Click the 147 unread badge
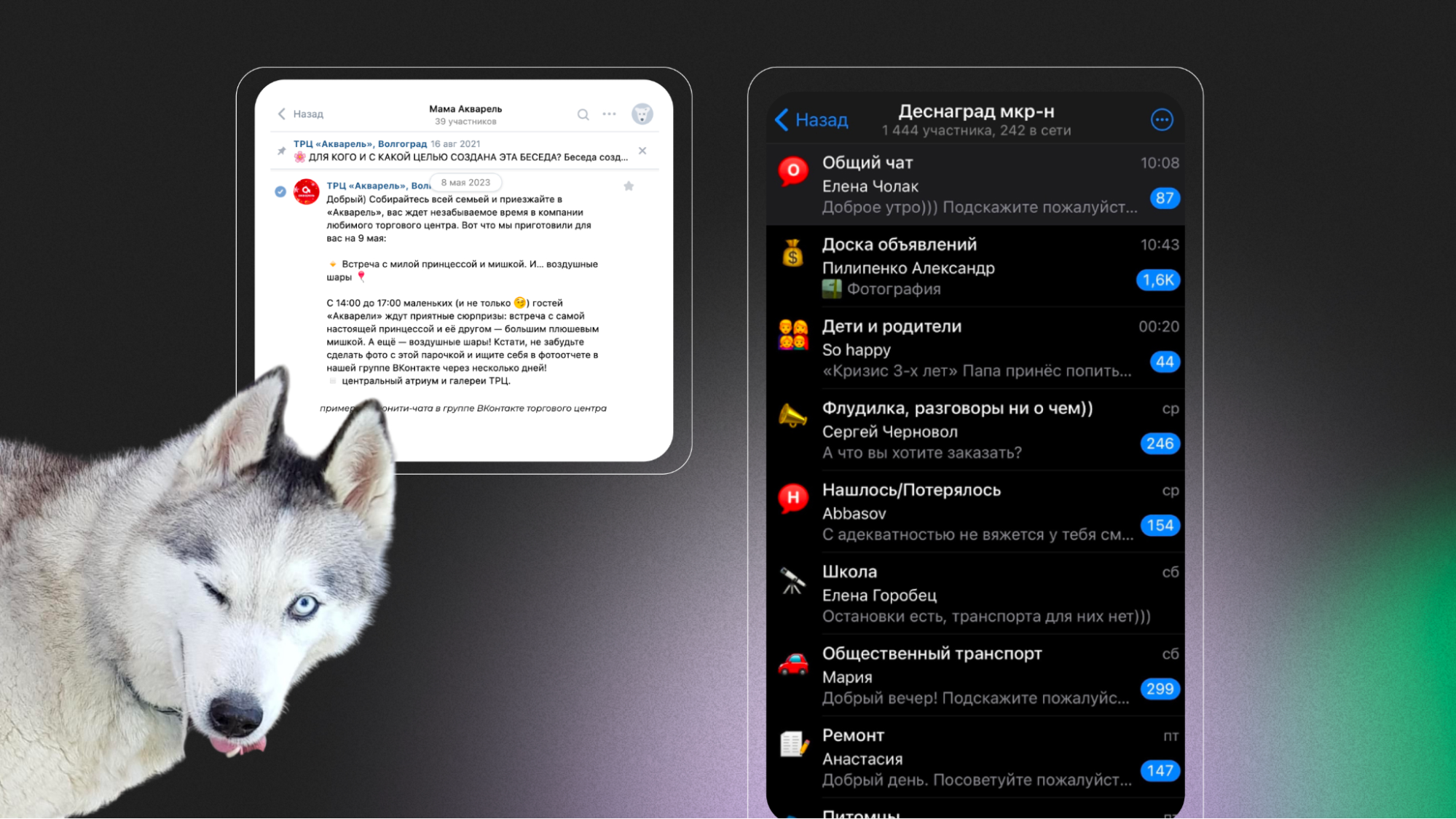The height and width of the screenshot is (819, 1456). click(x=1160, y=771)
